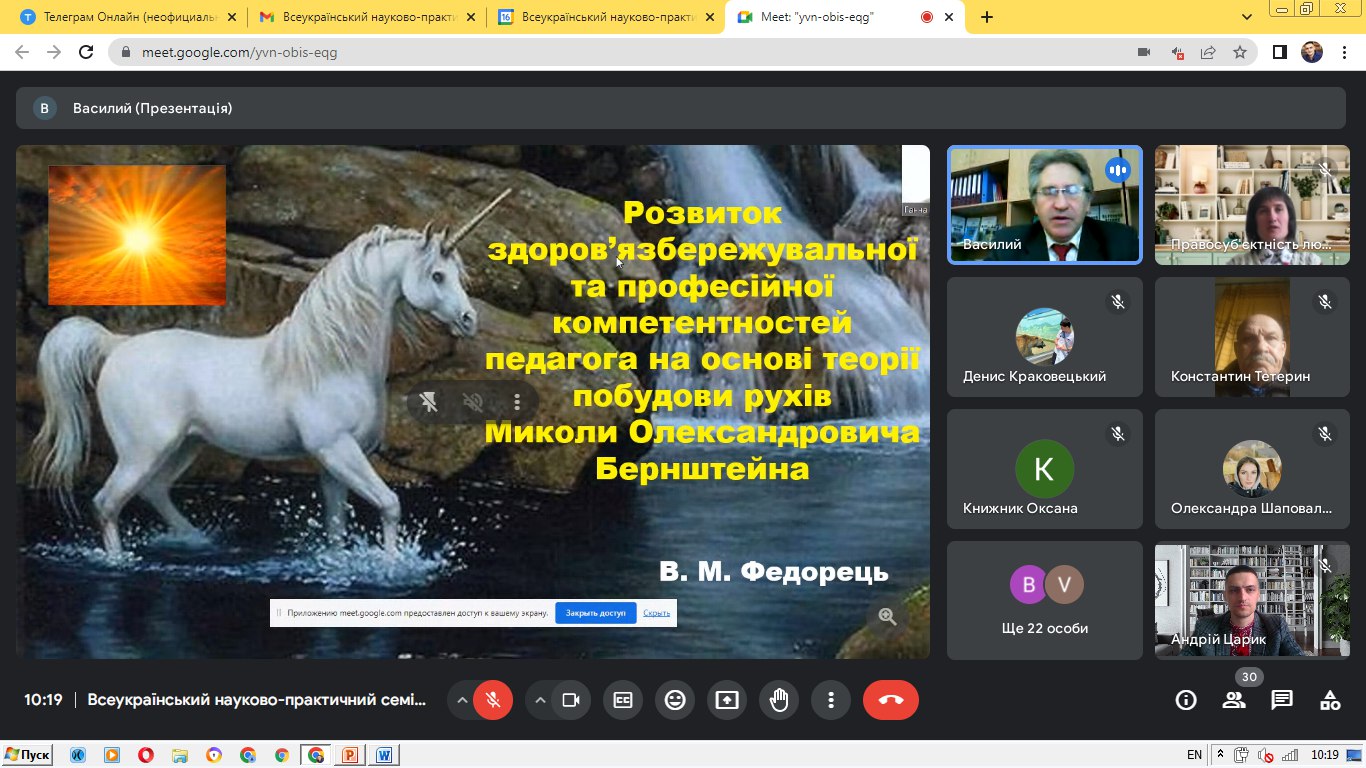
Task: Show the participants list panel
Action: click(1234, 700)
